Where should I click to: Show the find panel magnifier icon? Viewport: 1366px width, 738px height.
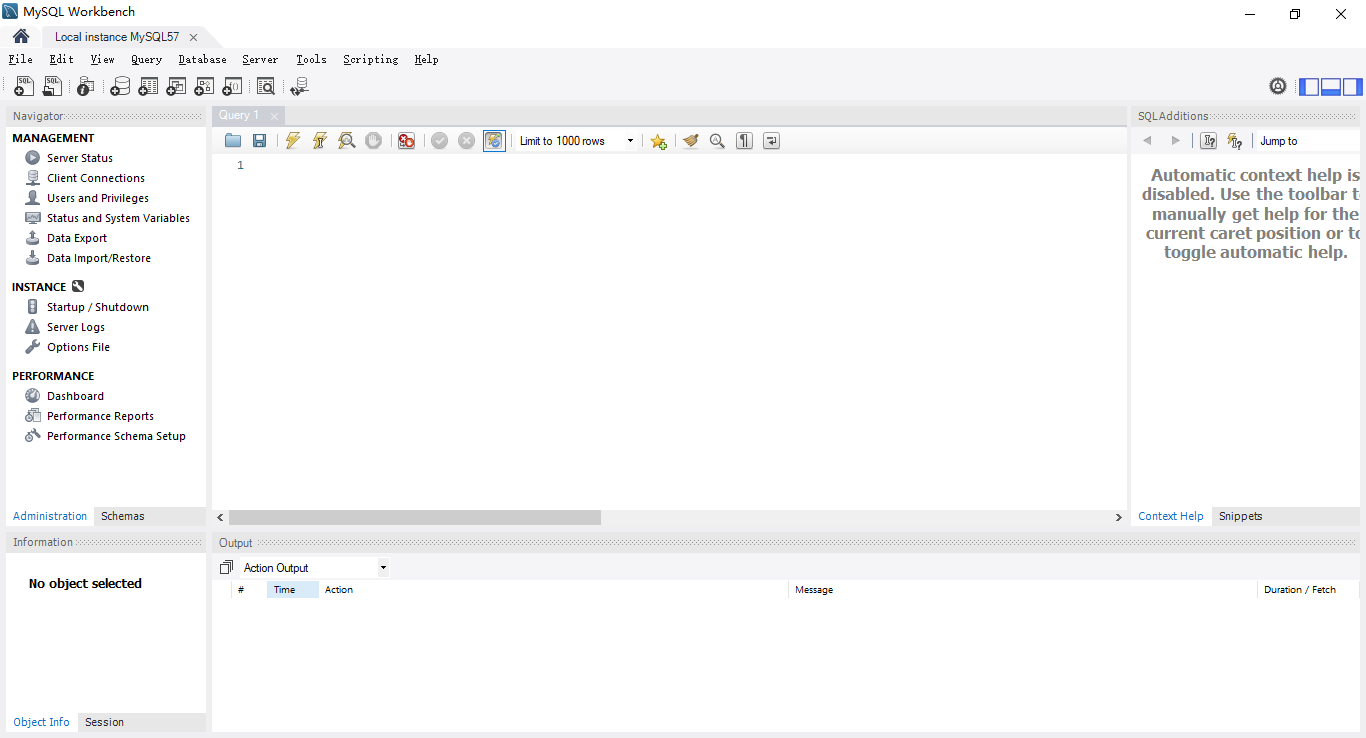(717, 141)
